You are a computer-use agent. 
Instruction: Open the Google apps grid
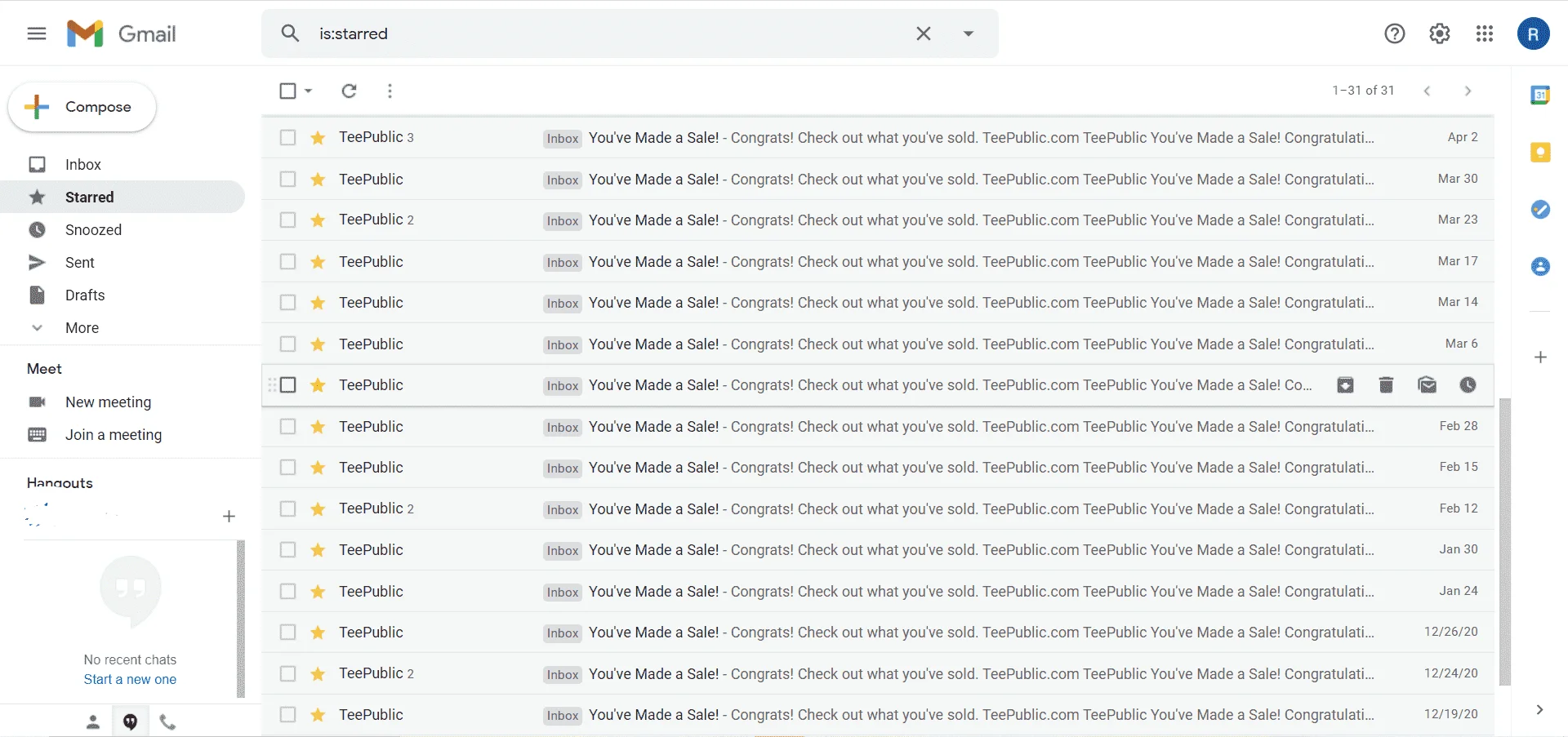[1485, 33]
